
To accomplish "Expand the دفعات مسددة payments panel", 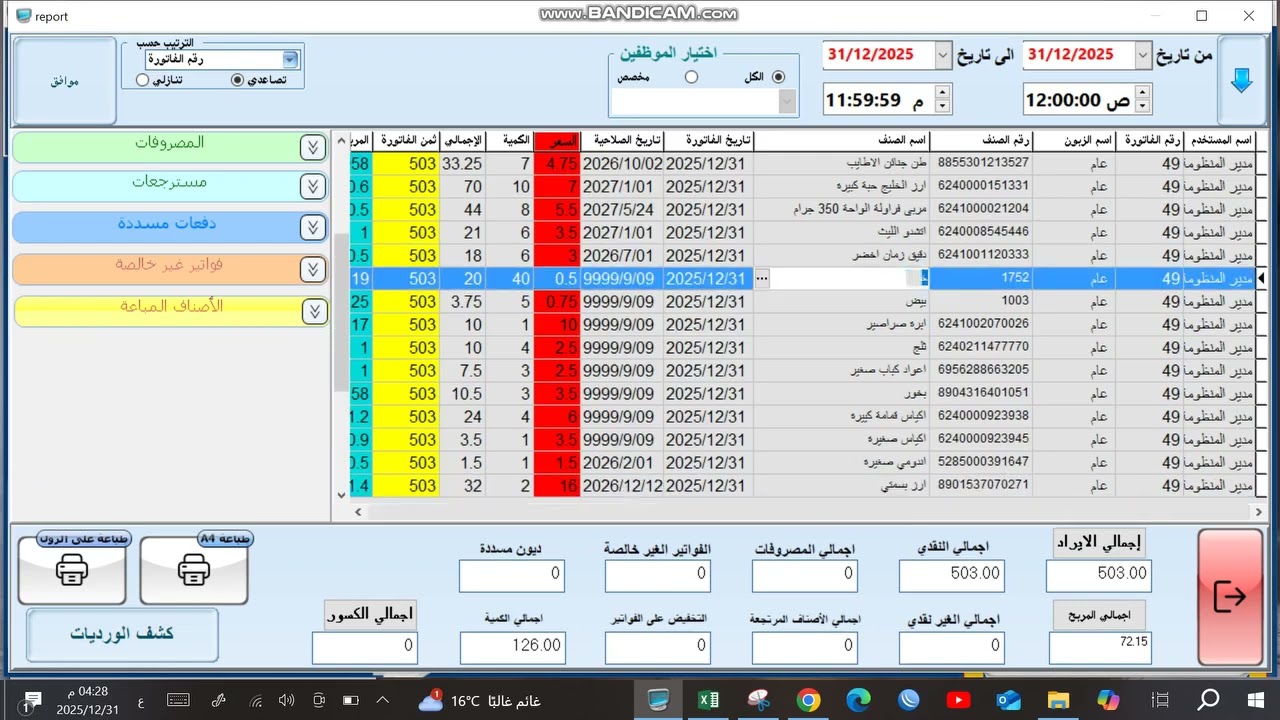I will [x=313, y=228].
